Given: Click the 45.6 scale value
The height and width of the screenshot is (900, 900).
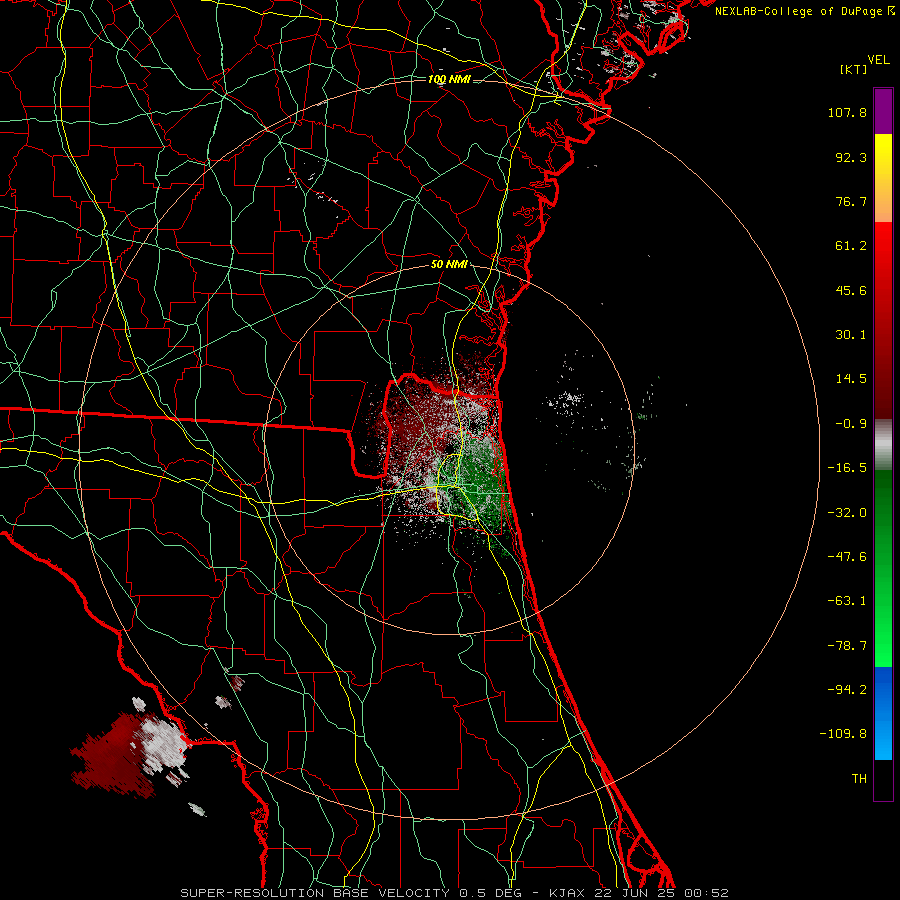Looking at the screenshot, I should coord(851,290).
